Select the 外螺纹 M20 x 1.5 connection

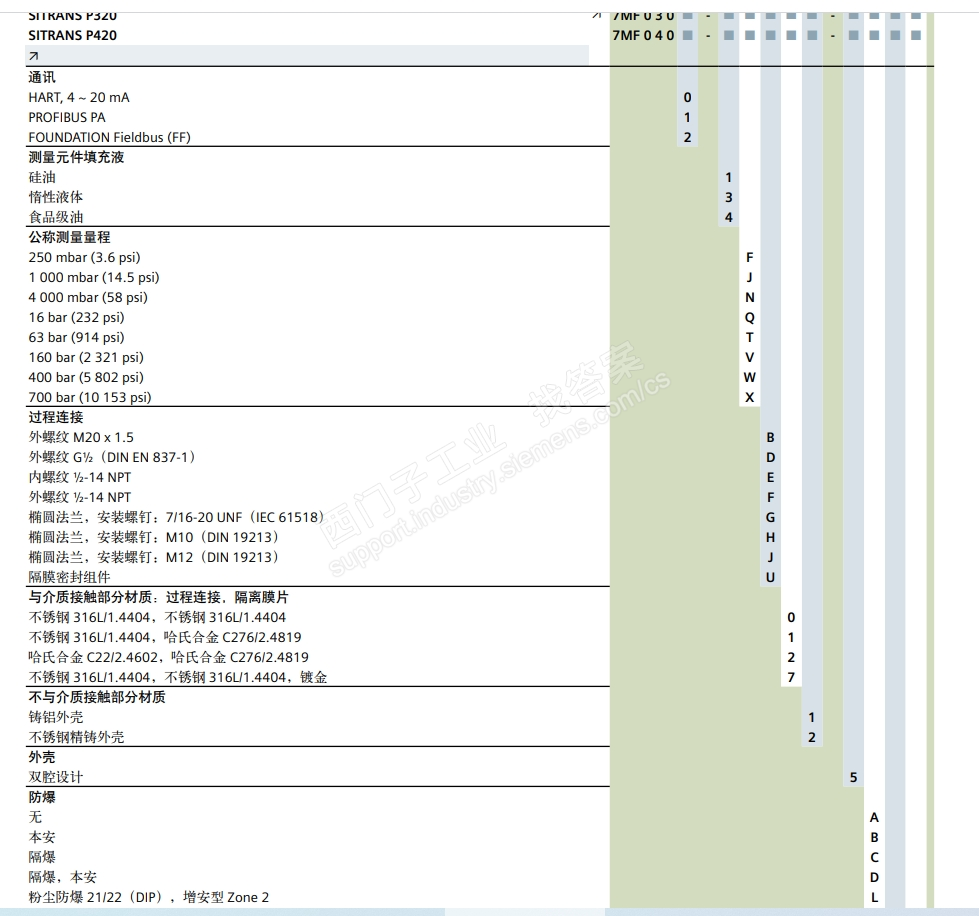[x=81, y=437]
